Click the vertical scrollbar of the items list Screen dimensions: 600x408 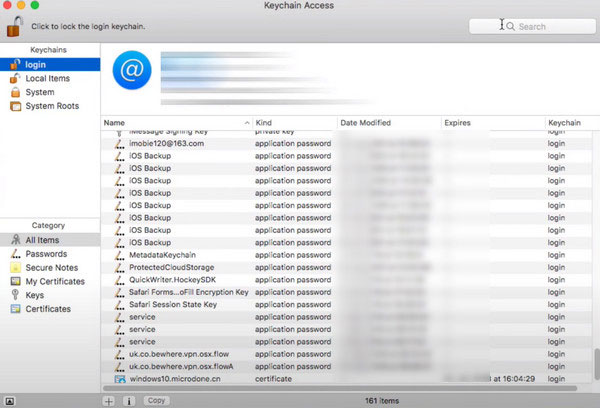(595, 362)
